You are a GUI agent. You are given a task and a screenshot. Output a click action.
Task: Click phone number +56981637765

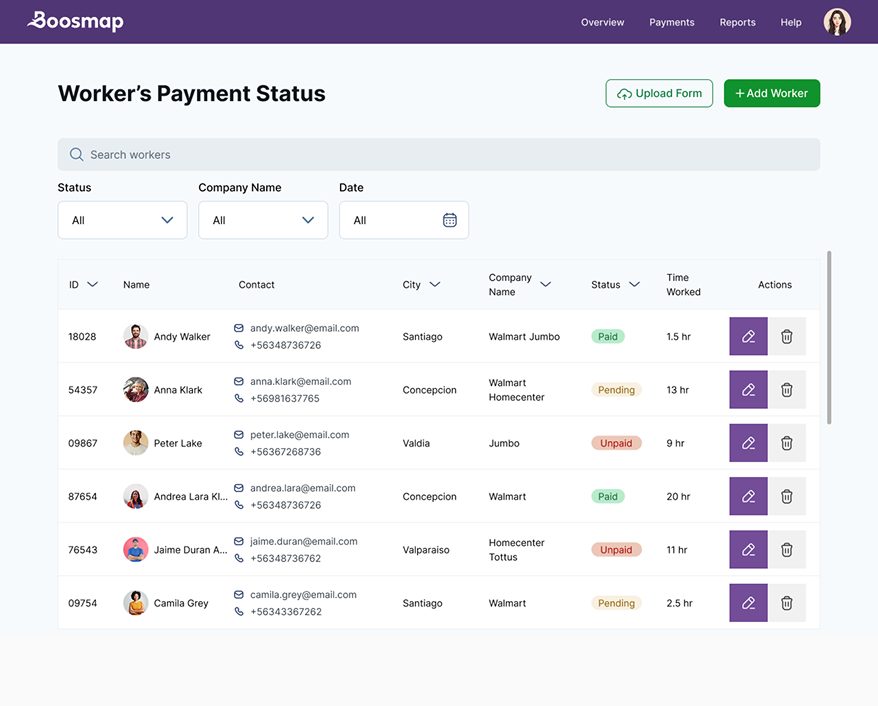pos(284,398)
